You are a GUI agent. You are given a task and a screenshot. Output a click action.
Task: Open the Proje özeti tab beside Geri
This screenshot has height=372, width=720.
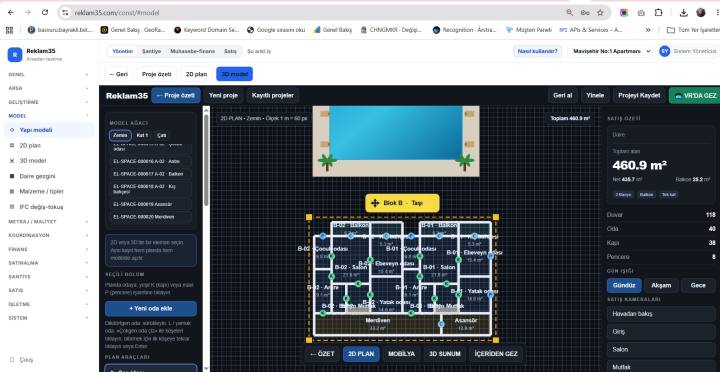click(x=157, y=74)
